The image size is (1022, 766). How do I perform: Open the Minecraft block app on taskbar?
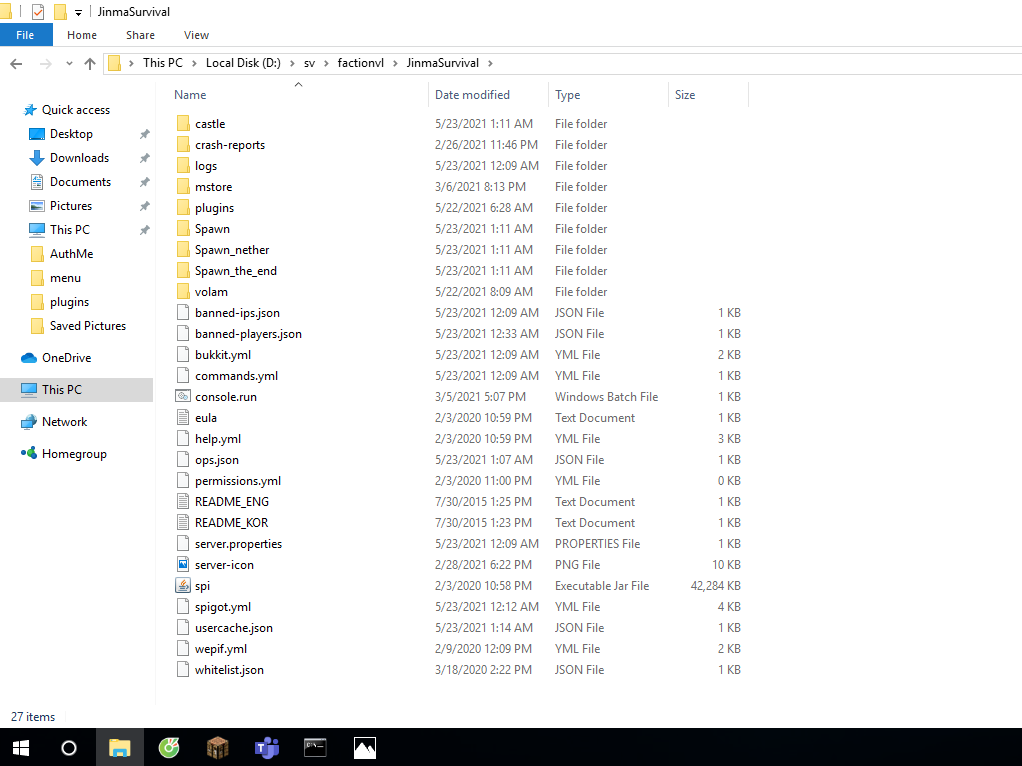tap(218, 748)
